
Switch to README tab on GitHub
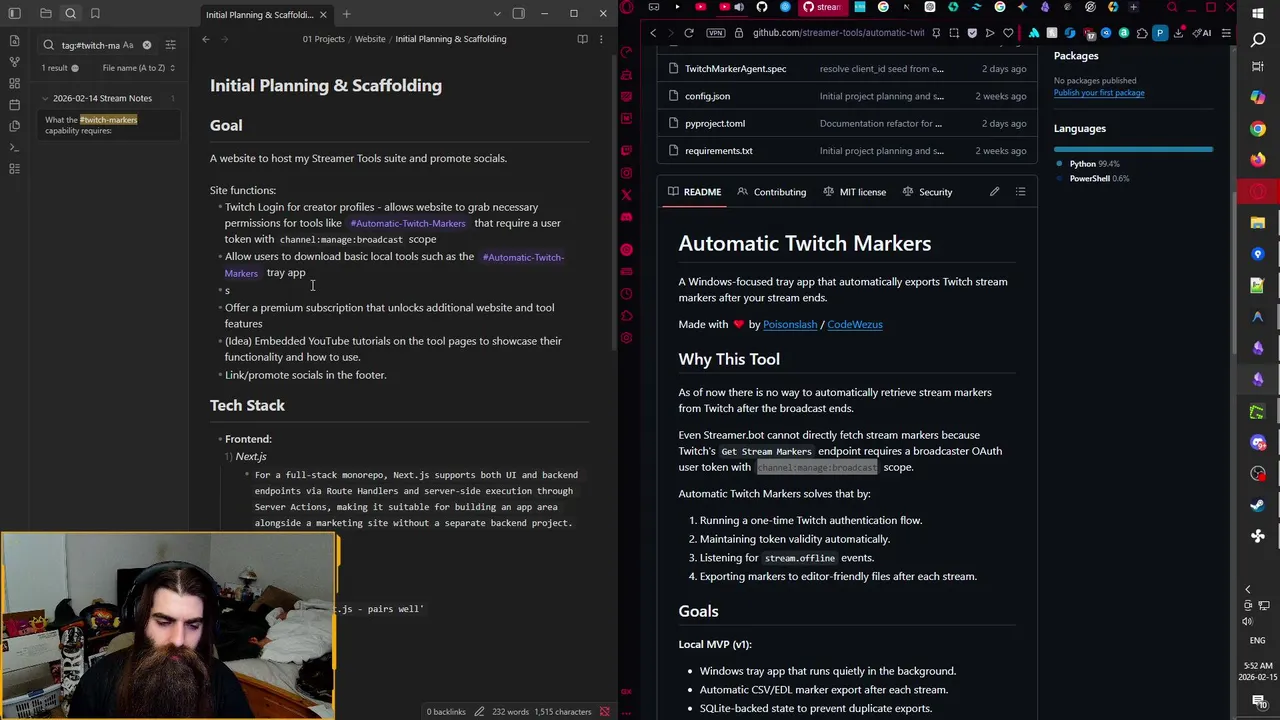click(x=694, y=192)
